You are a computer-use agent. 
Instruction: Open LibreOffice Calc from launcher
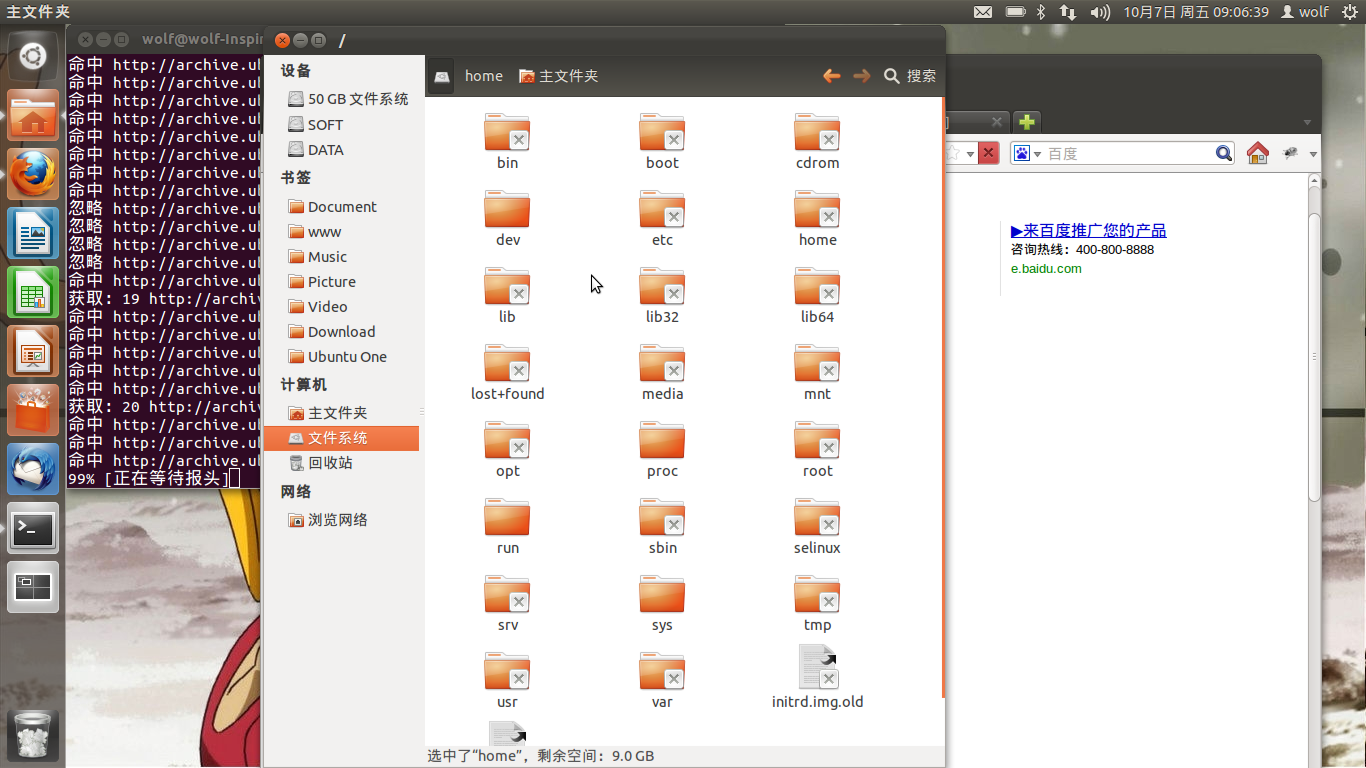pyautogui.click(x=33, y=293)
